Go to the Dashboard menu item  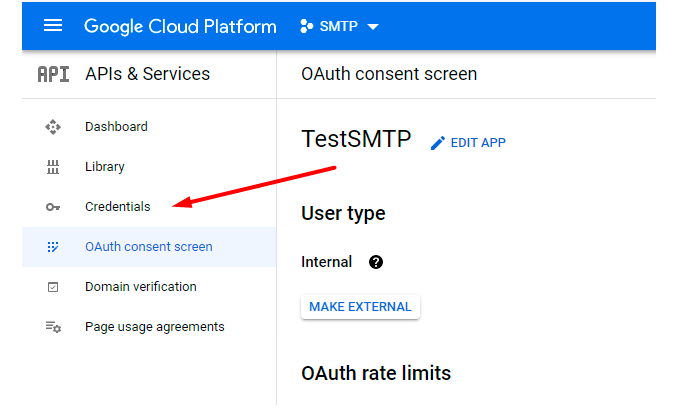(x=116, y=127)
